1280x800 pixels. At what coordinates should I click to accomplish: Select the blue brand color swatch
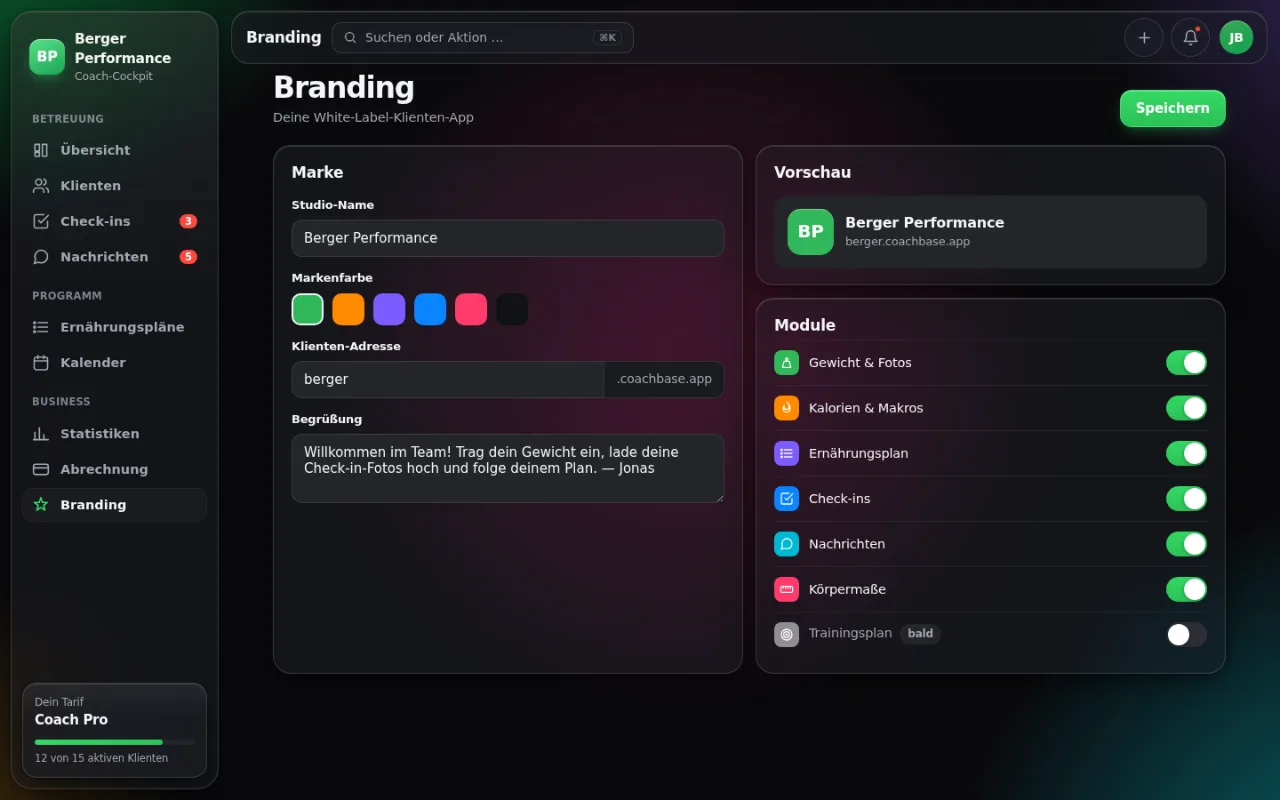[430, 309]
